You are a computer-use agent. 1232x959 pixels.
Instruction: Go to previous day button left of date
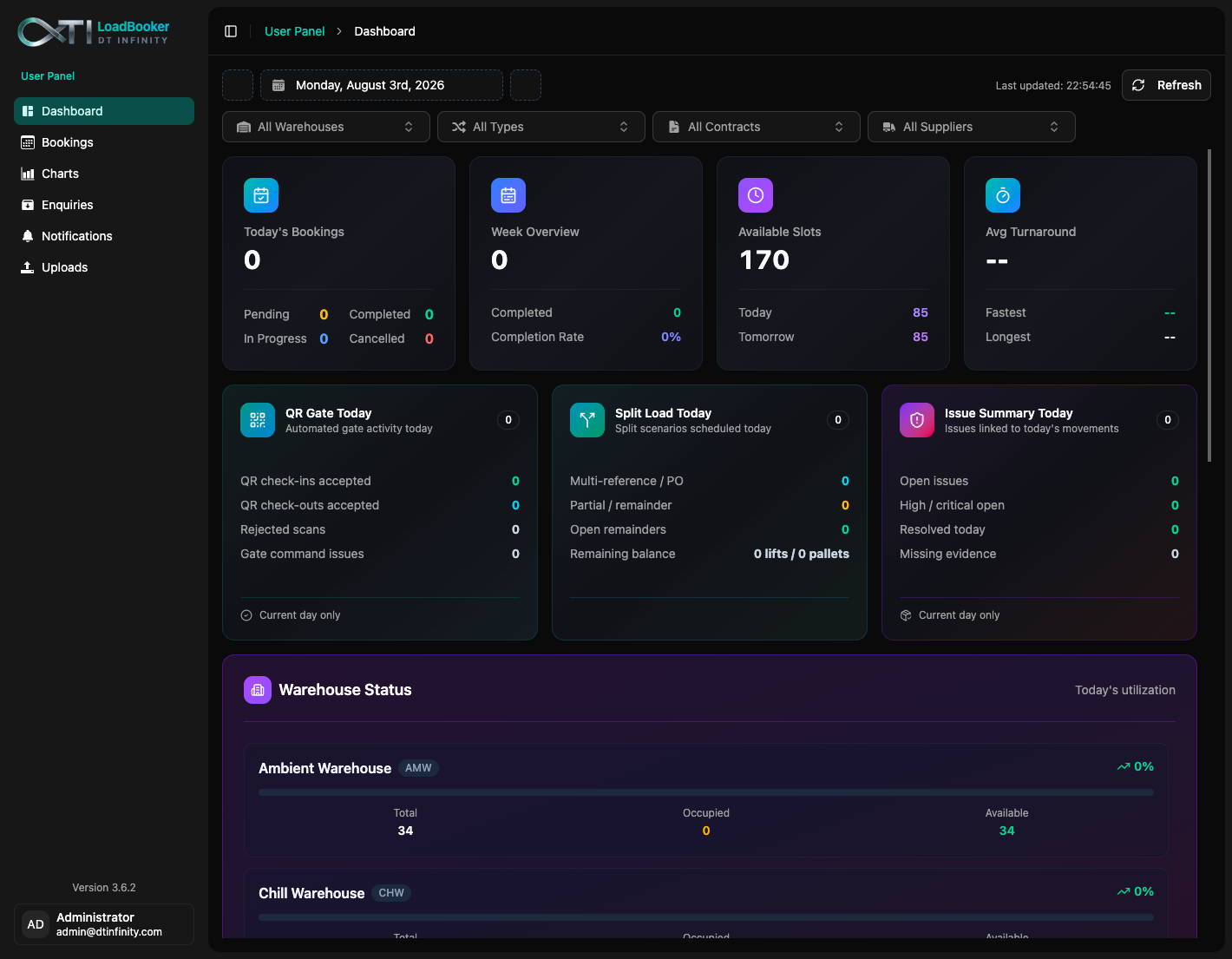click(238, 85)
